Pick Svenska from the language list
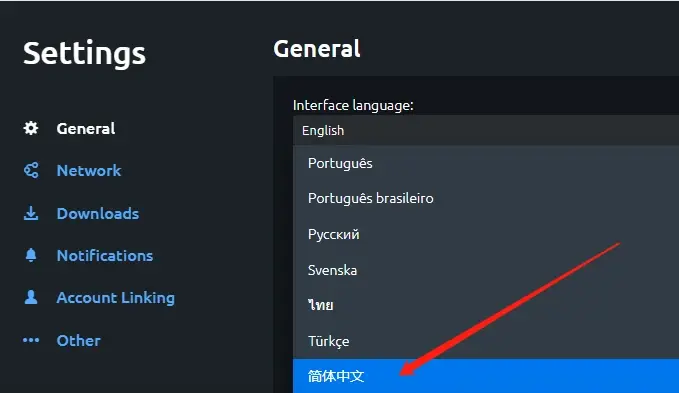Image resolution: width=679 pixels, height=393 pixels. [486, 270]
